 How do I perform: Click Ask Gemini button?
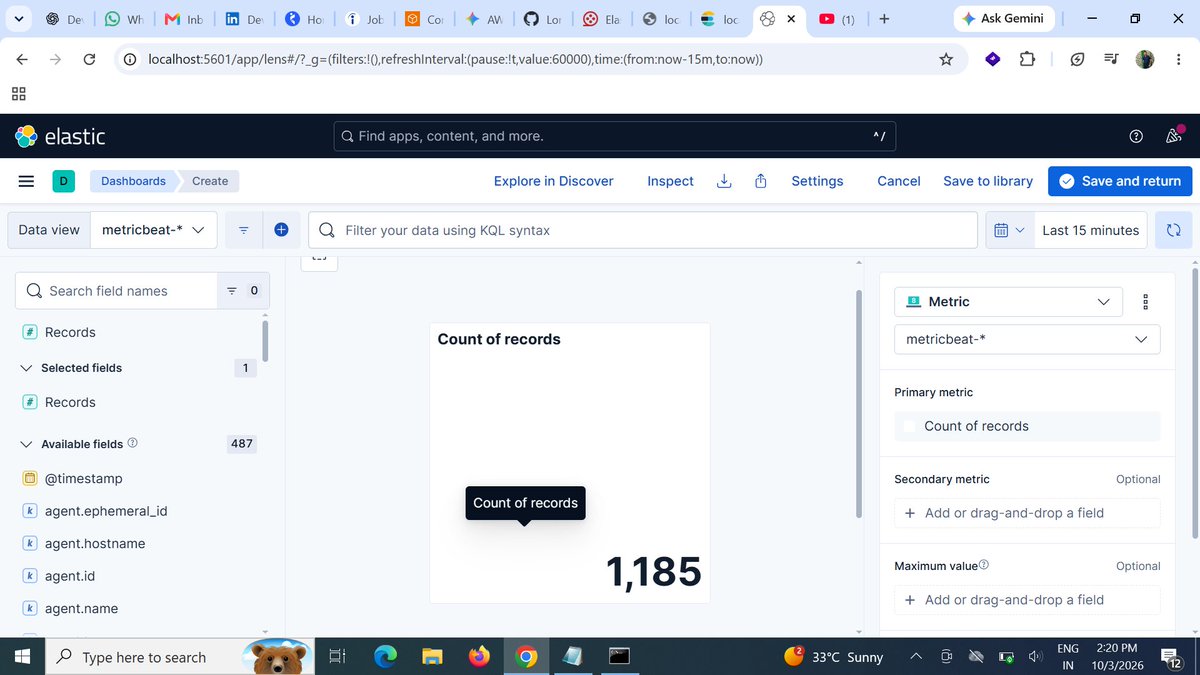coord(1003,19)
